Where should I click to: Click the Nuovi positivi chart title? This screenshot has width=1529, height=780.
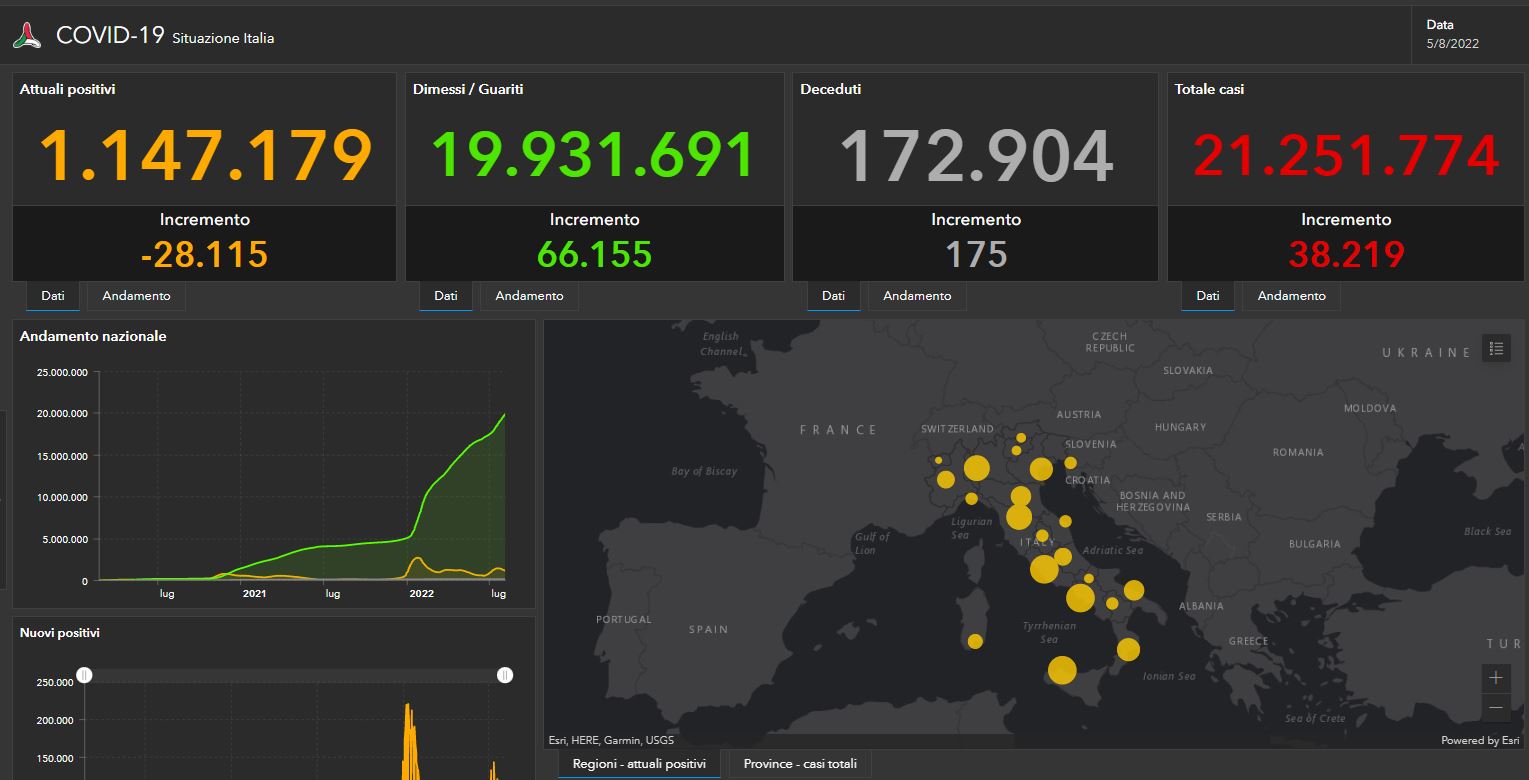pos(60,633)
